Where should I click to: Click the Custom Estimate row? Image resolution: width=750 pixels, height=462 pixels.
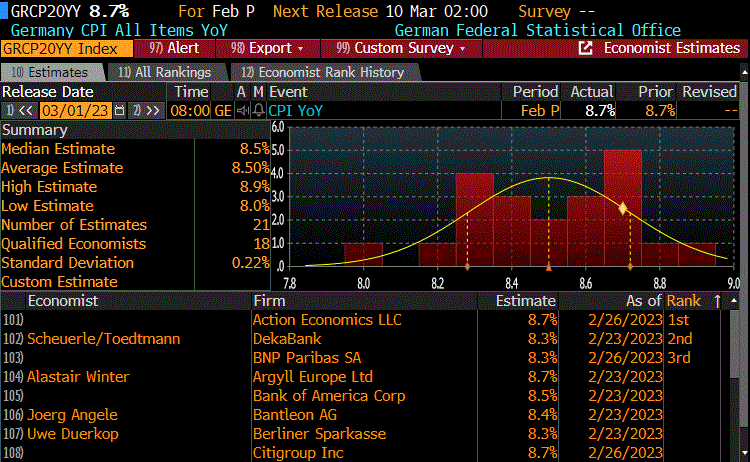pos(136,282)
